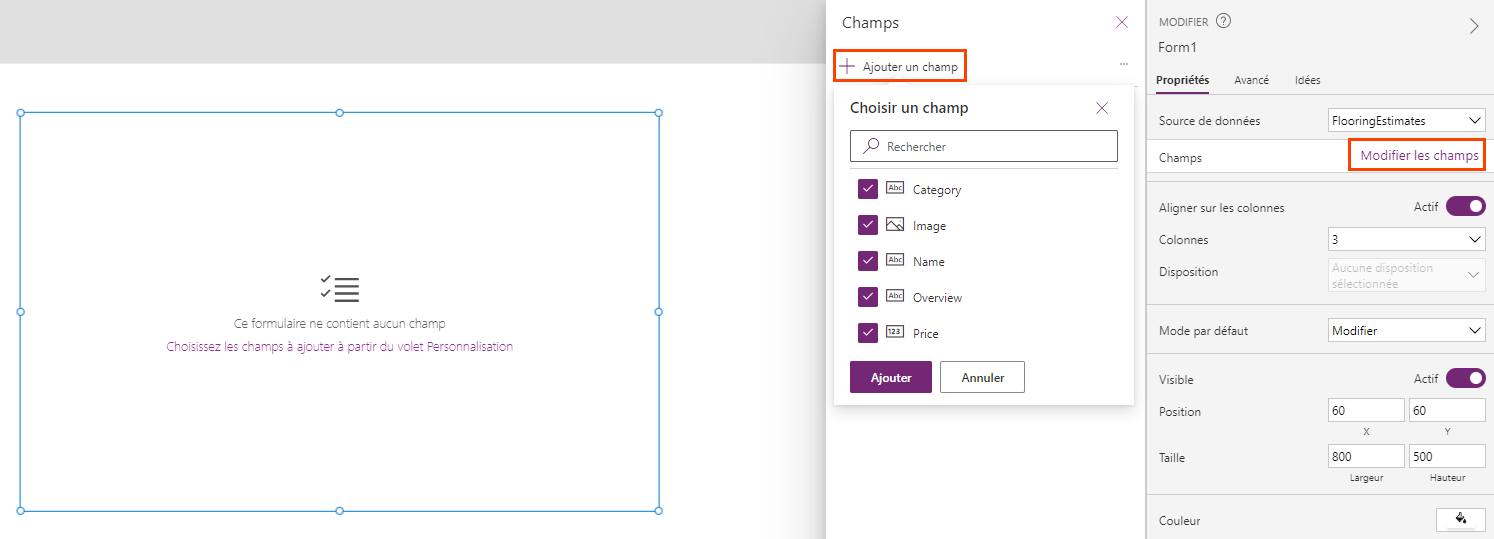Click the magnifier search icon in the field chooser
The width and height of the screenshot is (1494, 539).
[871, 146]
